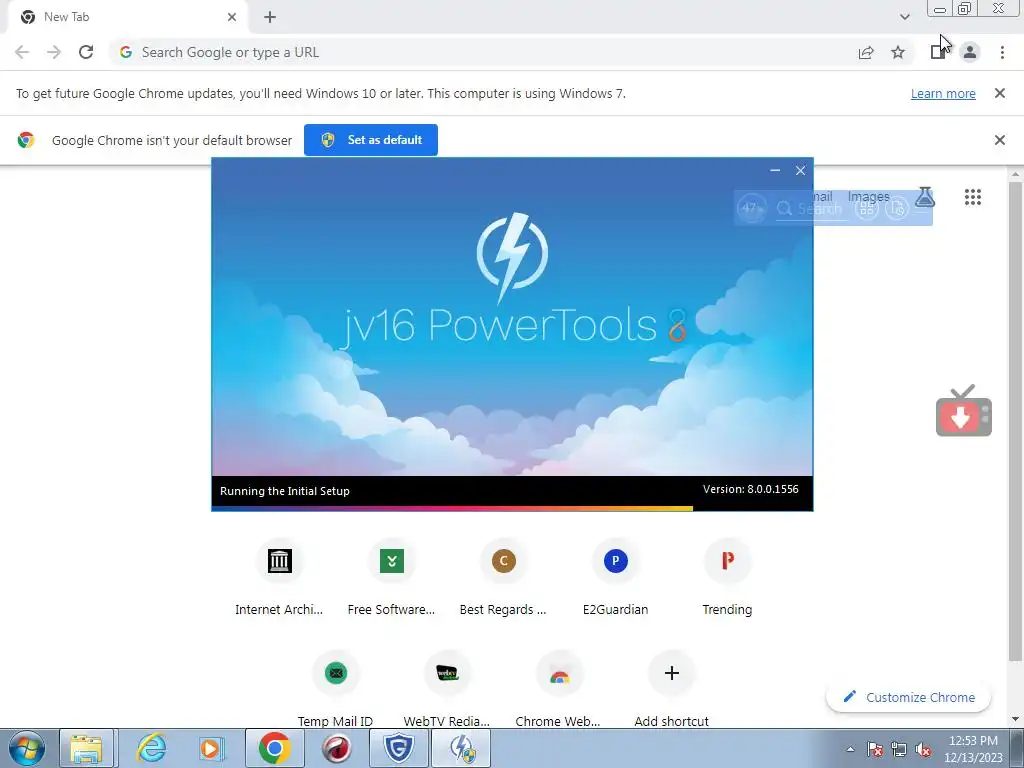Image resolution: width=1024 pixels, height=768 pixels.
Task: Open Windows Start menu
Action: (x=27, y=748)
